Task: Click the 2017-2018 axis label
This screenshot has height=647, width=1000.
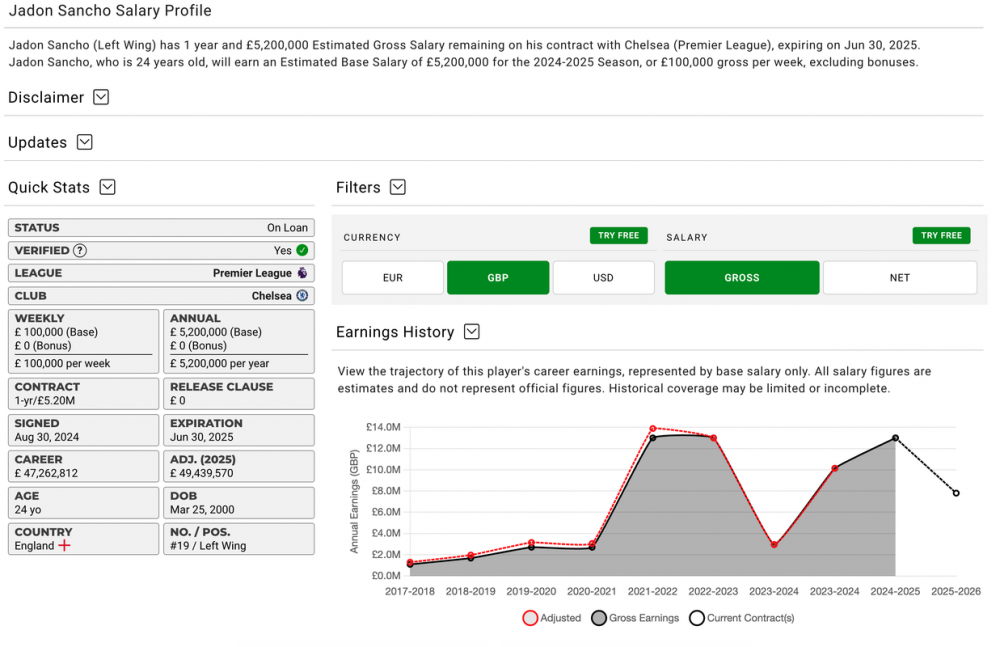Action: point(410,591)
